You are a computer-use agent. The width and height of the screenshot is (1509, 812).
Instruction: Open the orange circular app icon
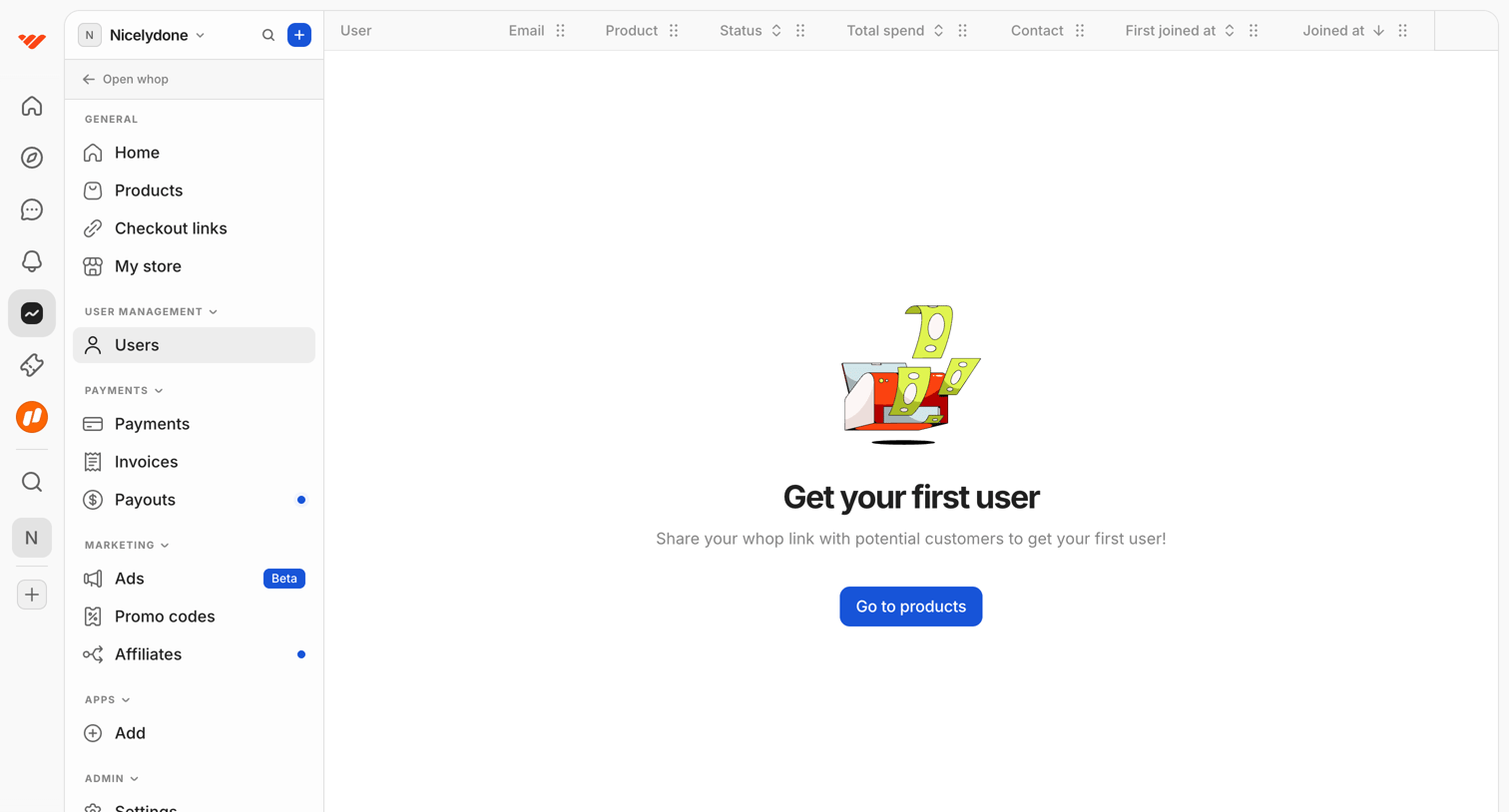pyautogui.click(x=32, y=417)
